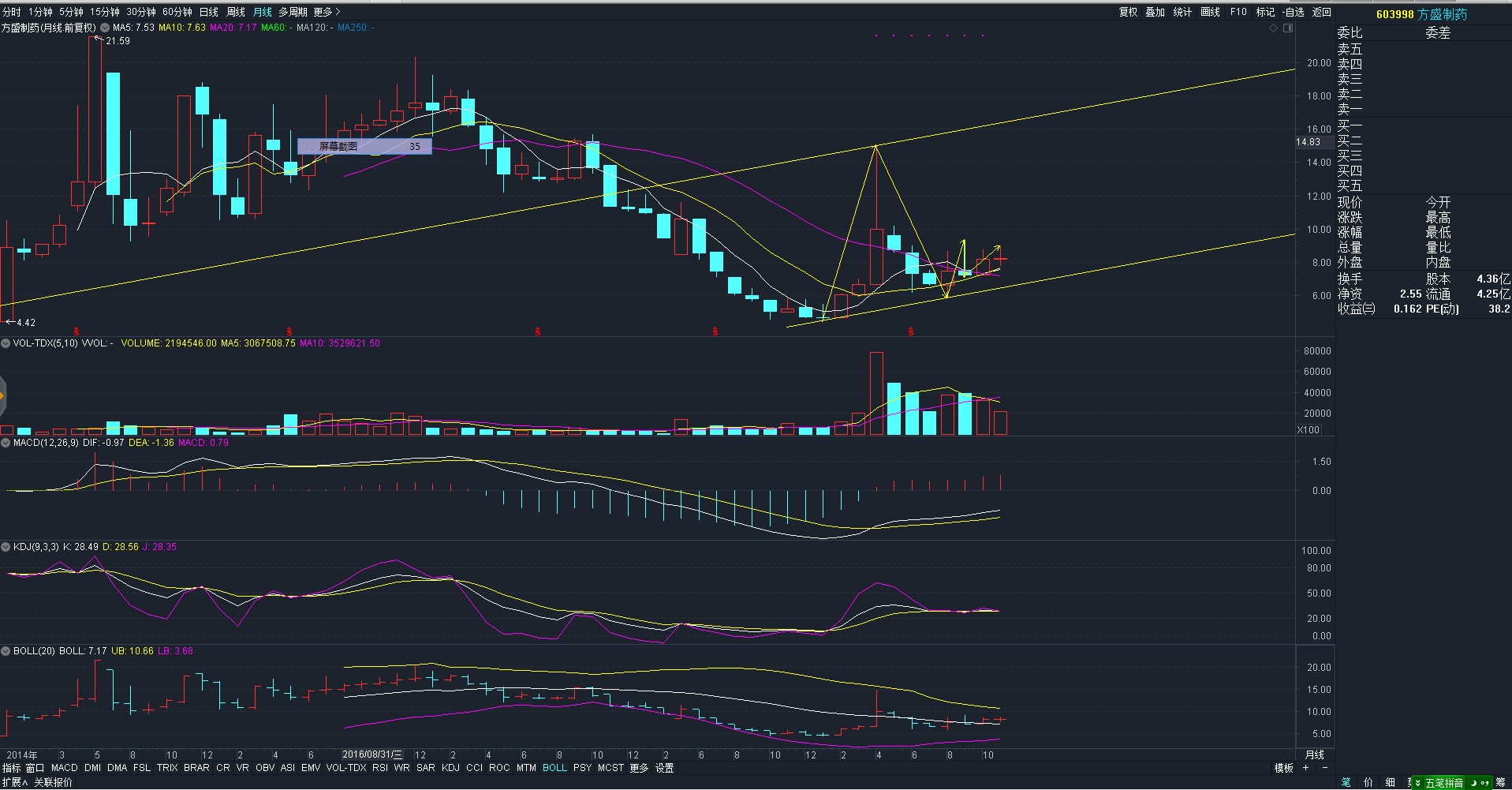Select the 笔 tick tab in bottom right
Screen dimensions: 1512x790
tap(1346, 783)
